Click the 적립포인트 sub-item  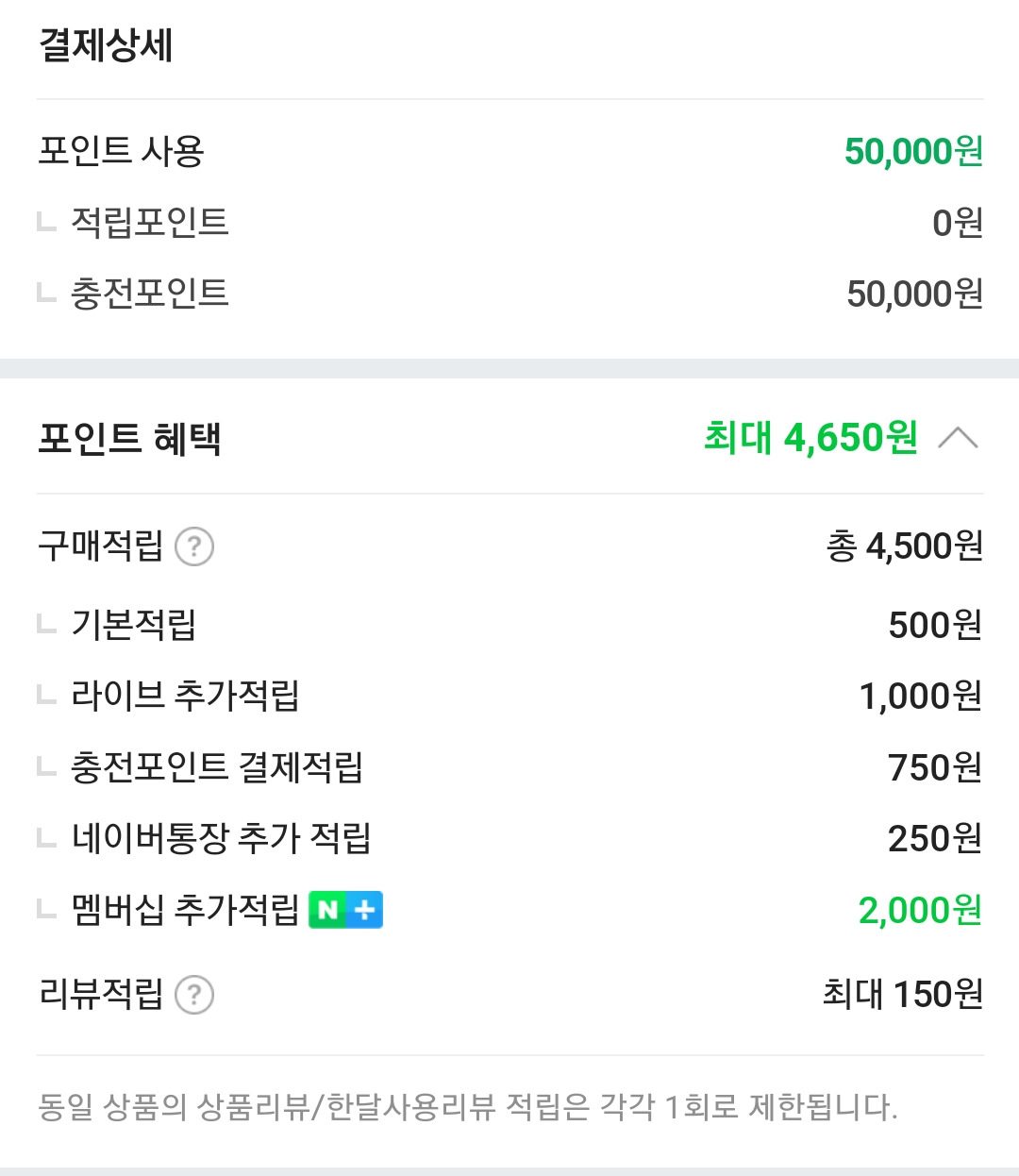(150, 223)
